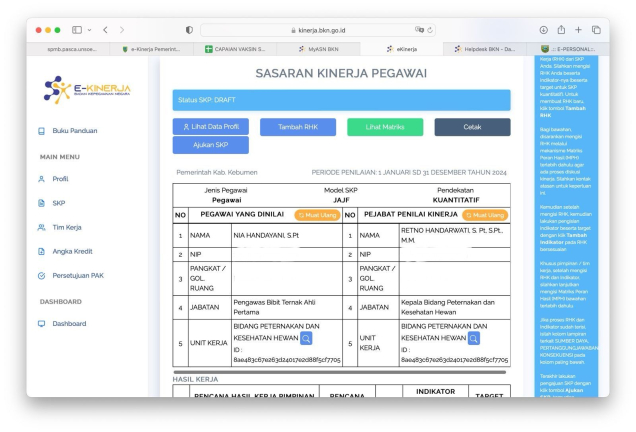Open Buku Panduan in sidebar

[75, 131]
